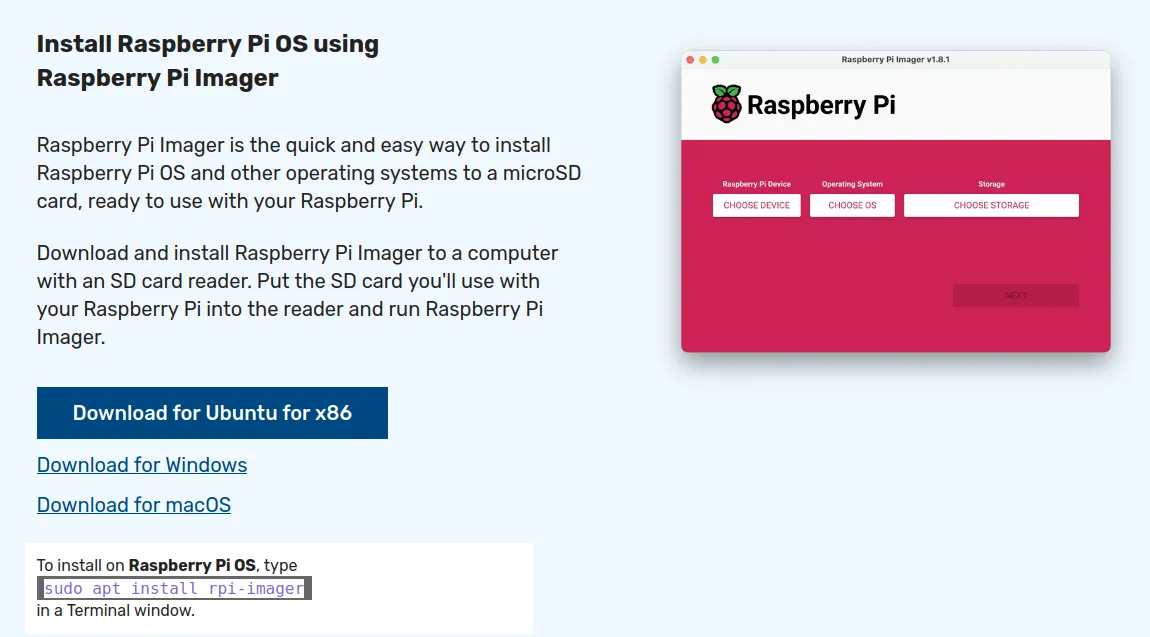Select the sudo apt install rpi-imager command
Image resolution: width=1150 pixels, height=637 pixels.
coord(173,587)
